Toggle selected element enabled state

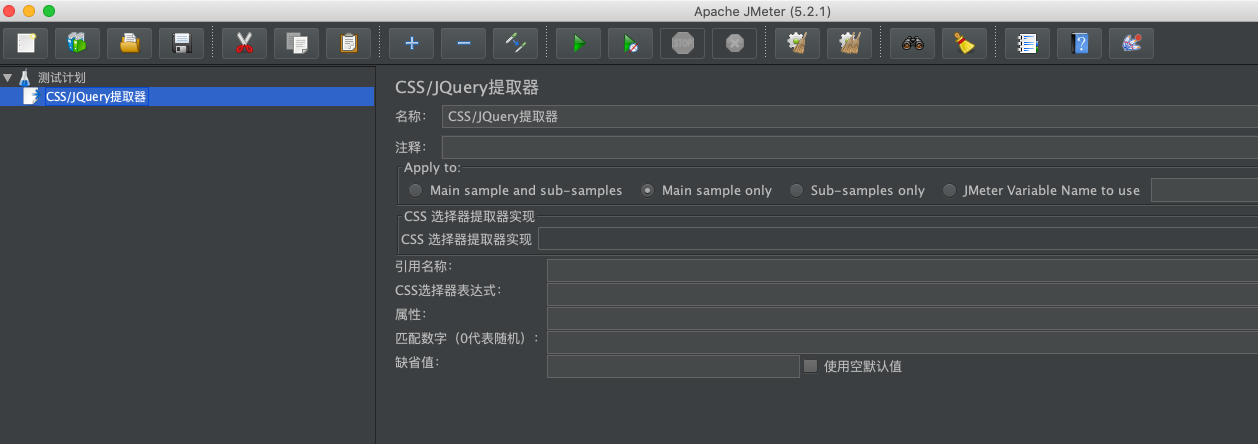tap(515, 43)
